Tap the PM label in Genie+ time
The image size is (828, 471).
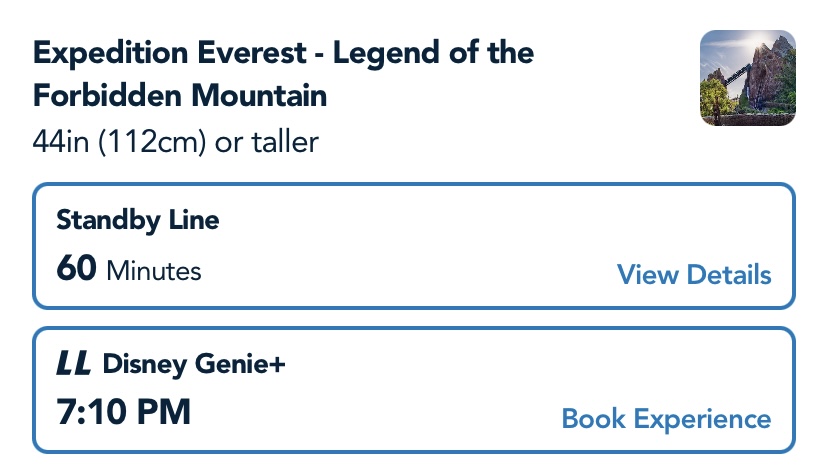[x=163, y=413]
